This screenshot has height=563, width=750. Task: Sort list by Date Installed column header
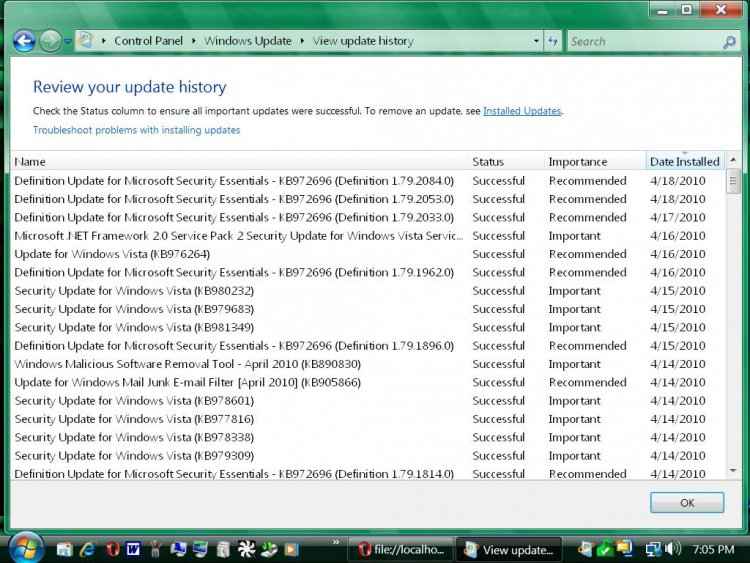click(684, 162)
